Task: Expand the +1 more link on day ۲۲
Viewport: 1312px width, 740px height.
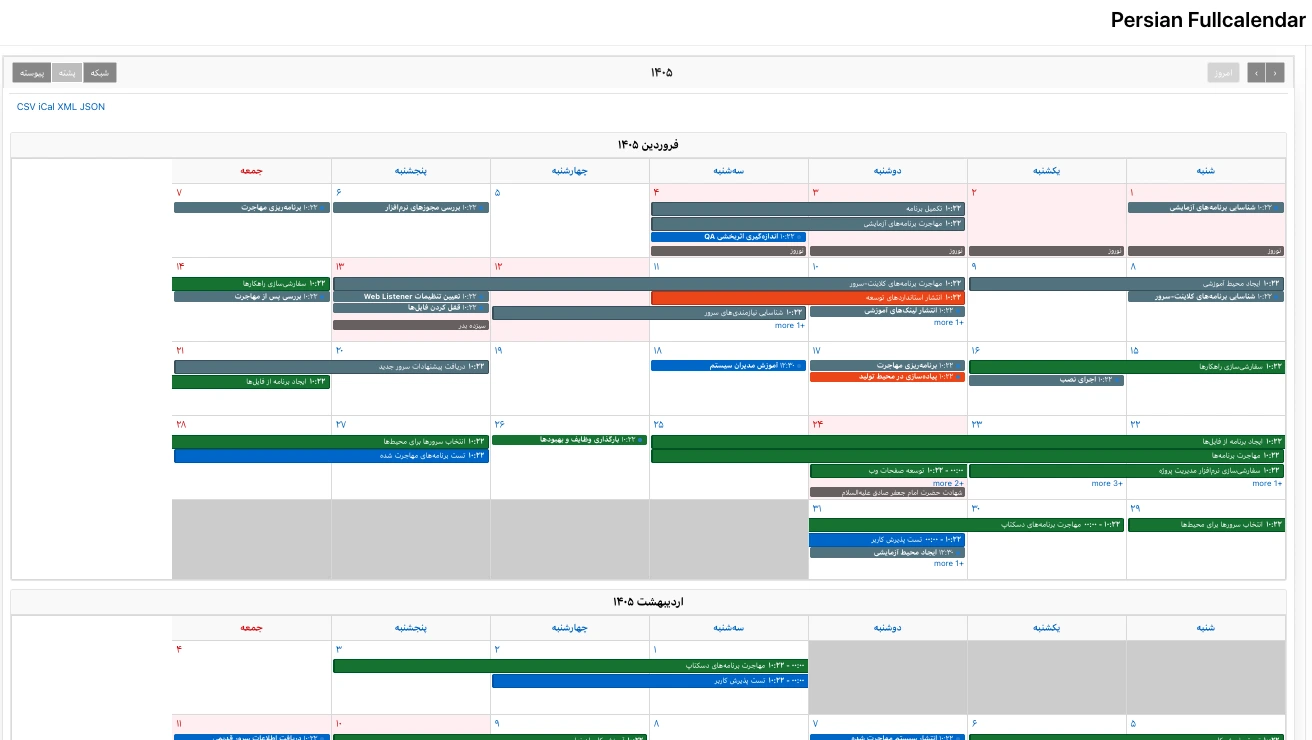Action: (x=1267, y=483)
